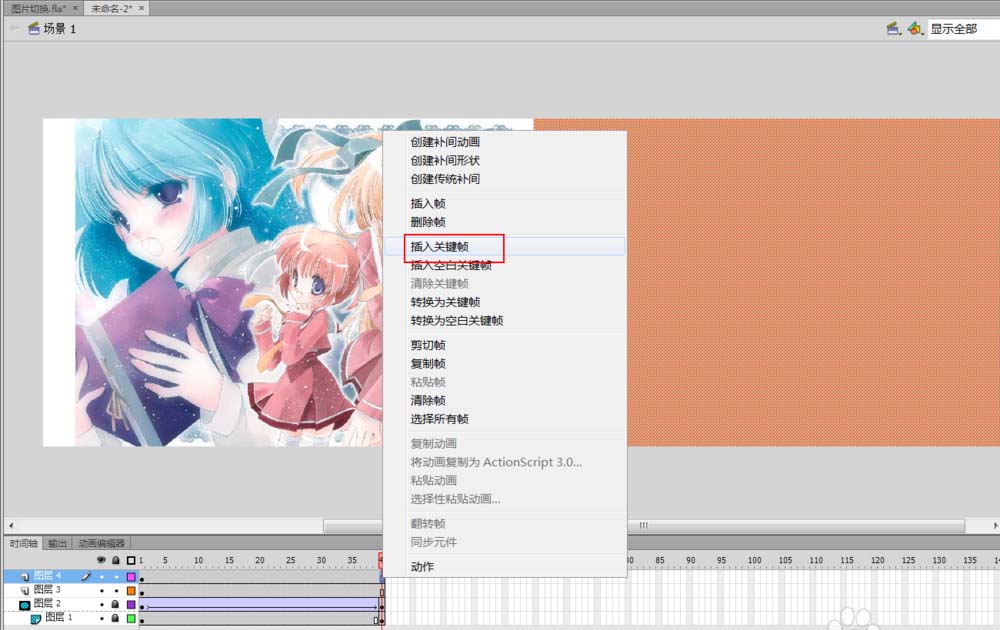Select the 图层 1 layer name
The height and width of the screenshot is (630, 1000).
pyautogui.click(x=59, y=617)
